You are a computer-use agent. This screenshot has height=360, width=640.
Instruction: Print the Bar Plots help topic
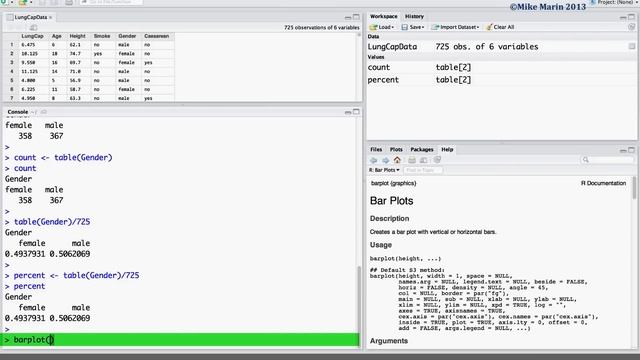click(412, 160)
